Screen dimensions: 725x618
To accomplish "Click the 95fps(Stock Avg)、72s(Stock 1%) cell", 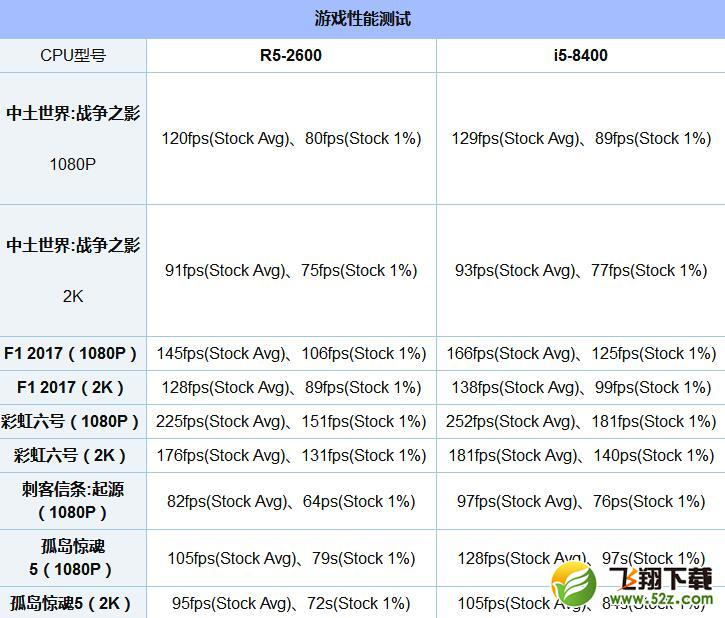I will [291, 603].
